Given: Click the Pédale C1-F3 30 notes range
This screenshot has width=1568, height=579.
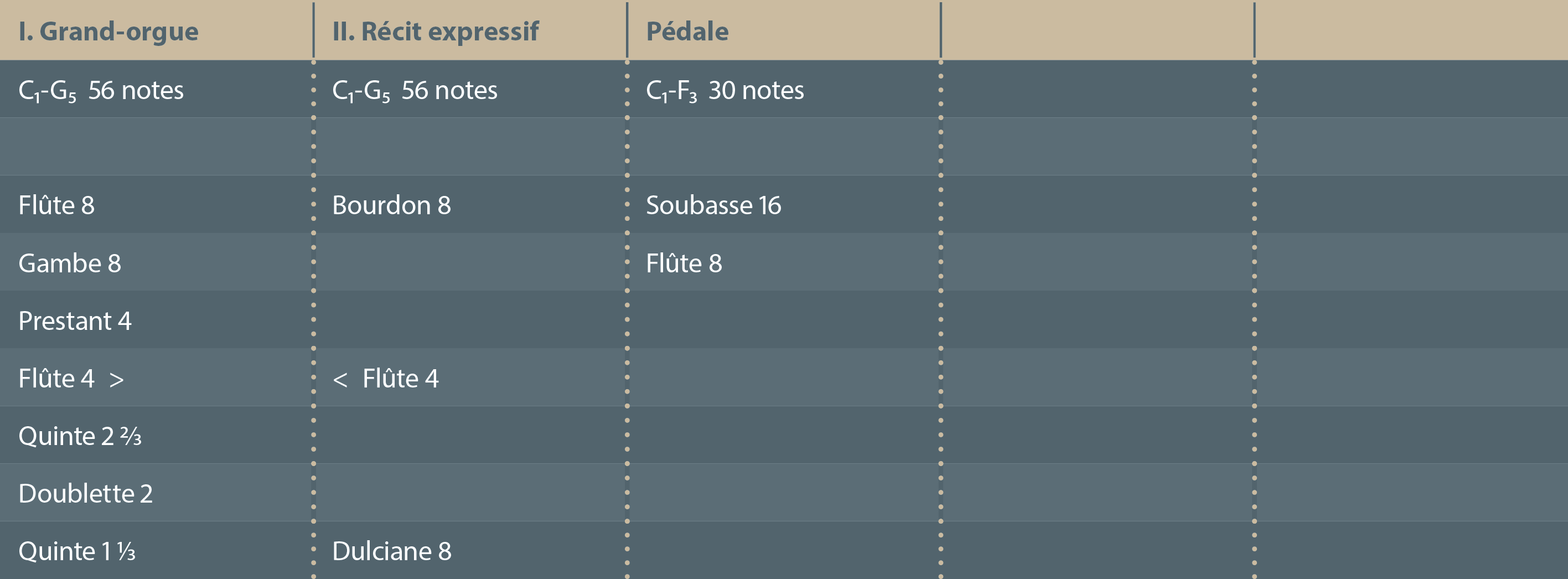Looking at the screenshot, I should click(725, 90).
